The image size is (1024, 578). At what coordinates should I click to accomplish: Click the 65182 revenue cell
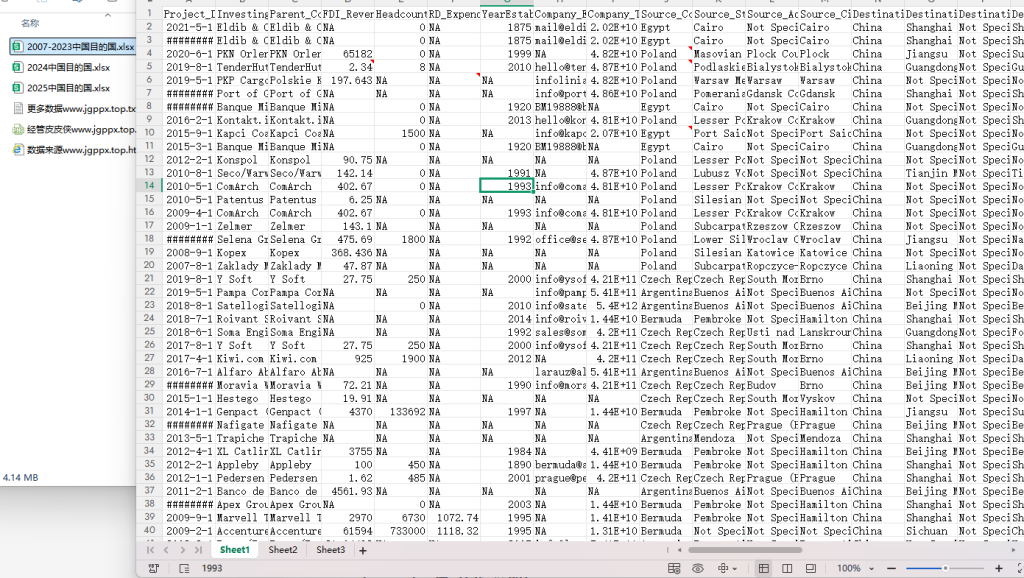click(347, 54)
